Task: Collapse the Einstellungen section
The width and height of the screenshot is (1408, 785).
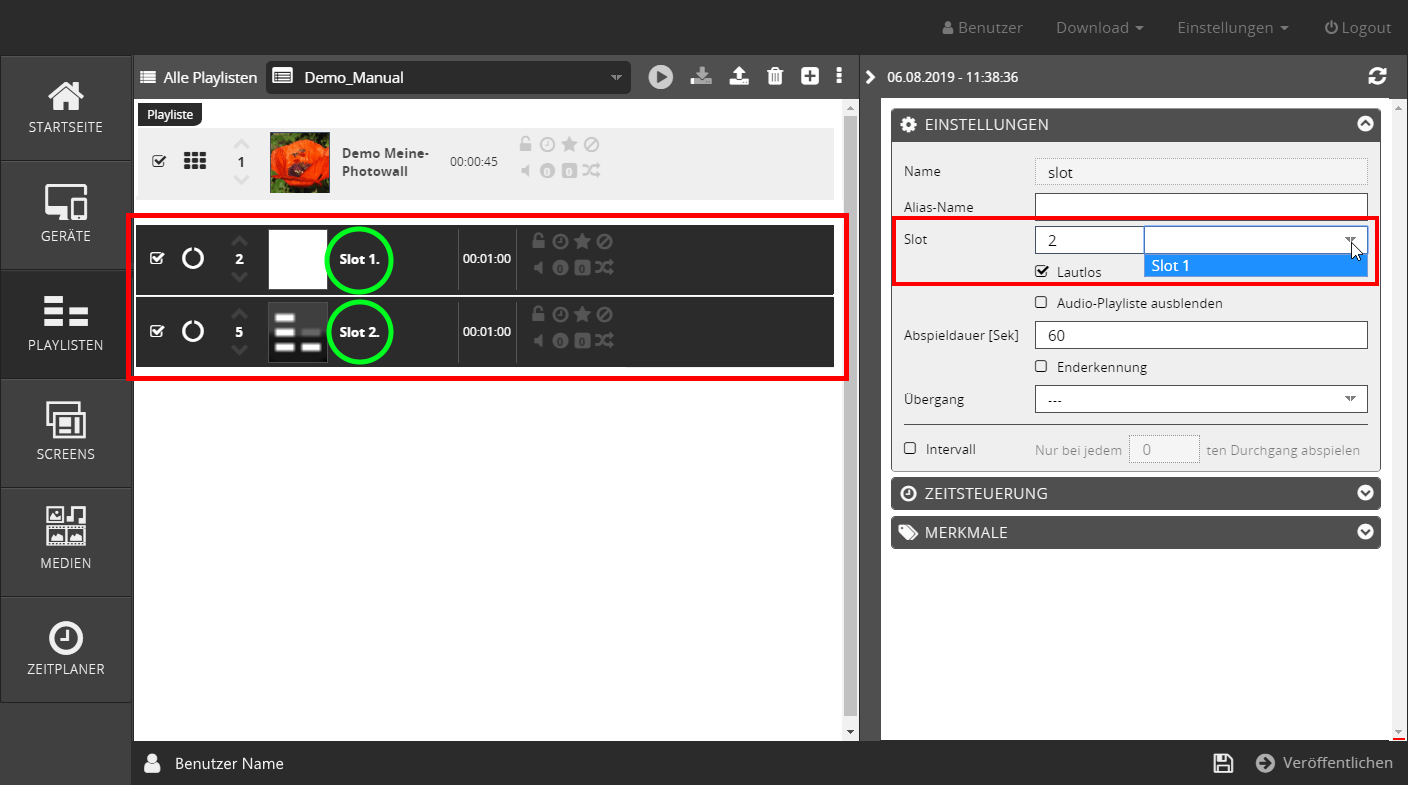Action: click(x=1365, y=125)
